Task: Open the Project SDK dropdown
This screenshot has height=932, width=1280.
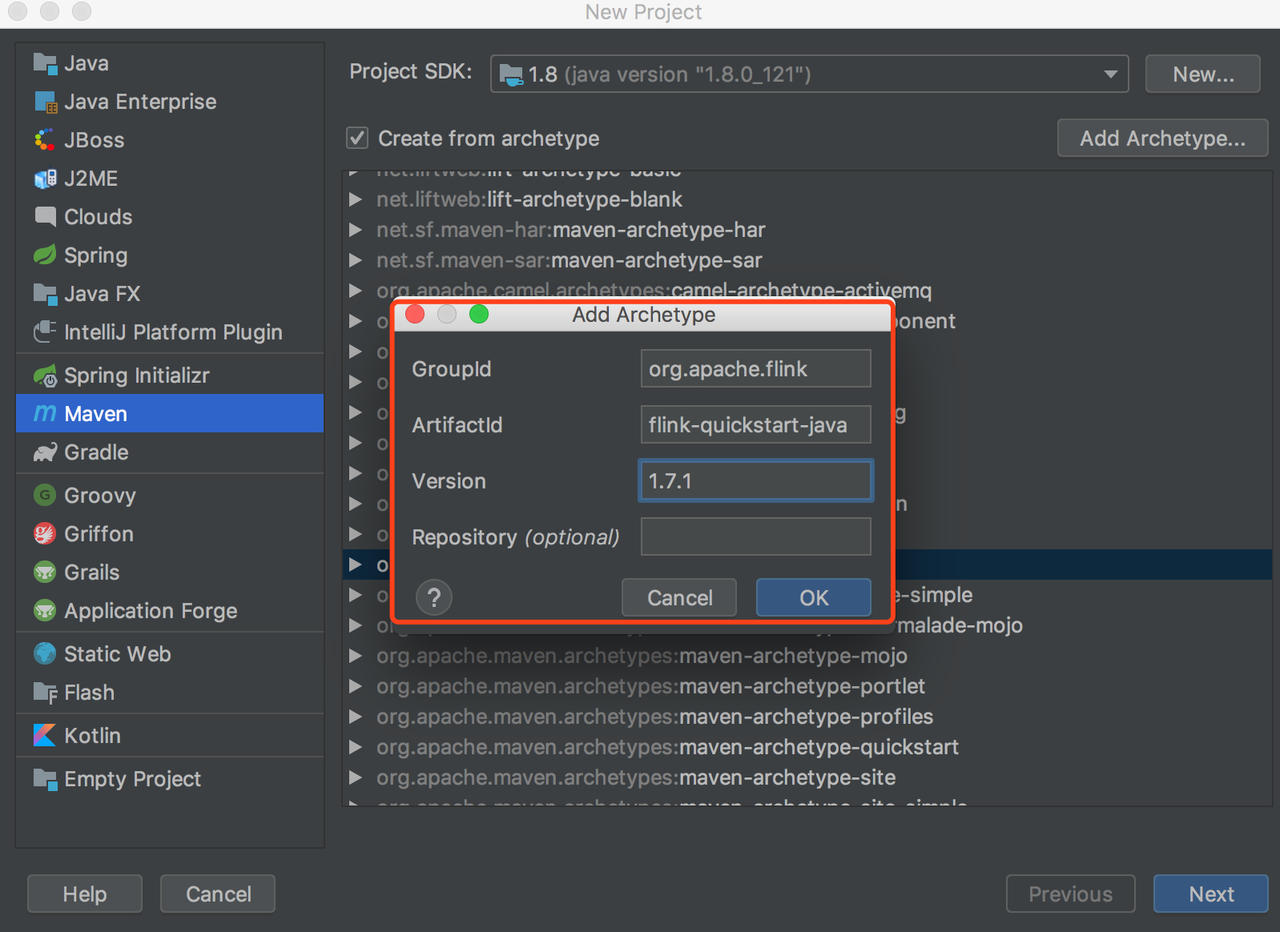Action: pyautogui.click(x=808, y=74)
